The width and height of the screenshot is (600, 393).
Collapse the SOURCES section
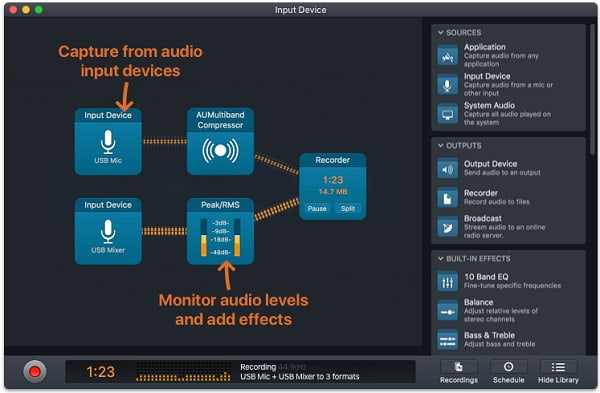[x=441, y=33]
